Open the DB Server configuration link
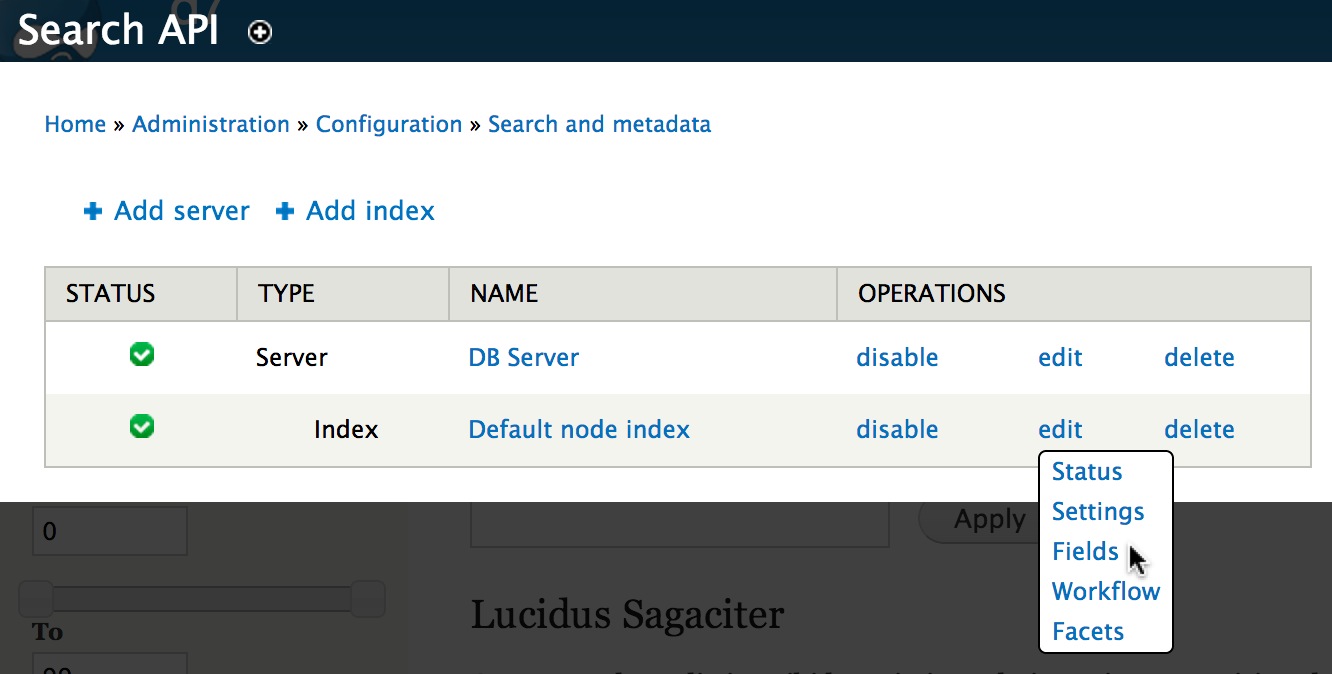Screen dimensions: 1332x674 523,357
